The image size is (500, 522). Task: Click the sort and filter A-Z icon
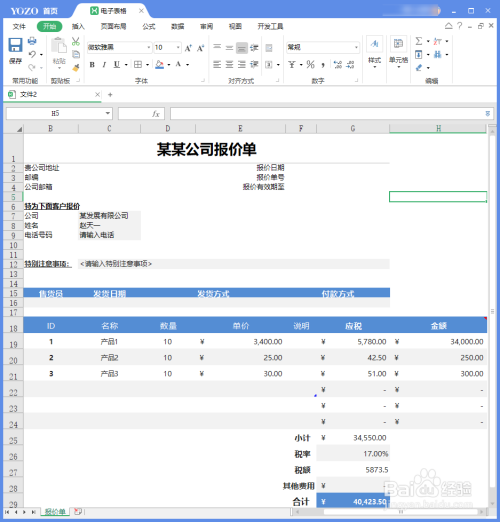[437, 41]
